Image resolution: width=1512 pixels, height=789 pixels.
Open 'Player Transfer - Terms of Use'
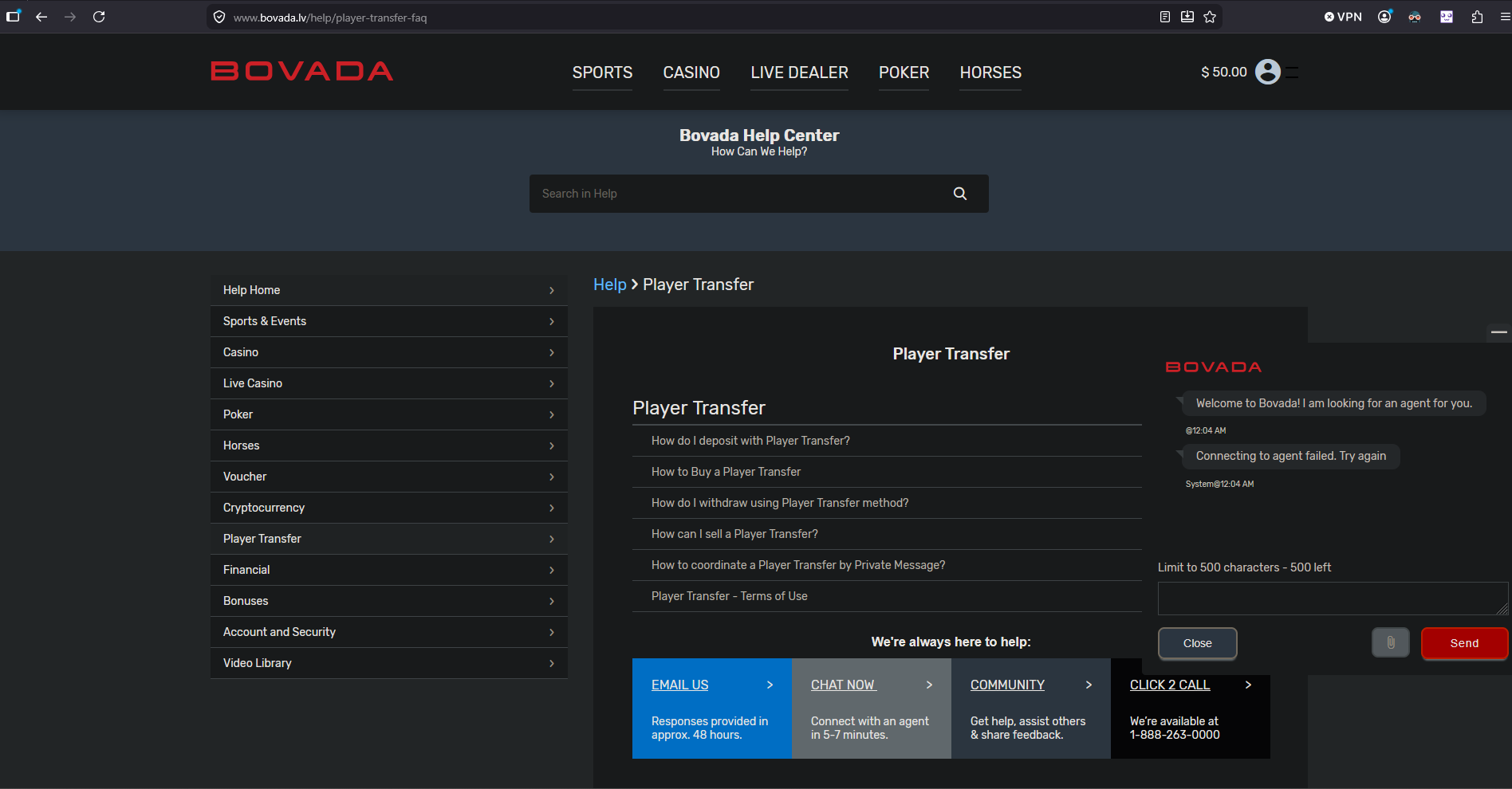(730, 596)
